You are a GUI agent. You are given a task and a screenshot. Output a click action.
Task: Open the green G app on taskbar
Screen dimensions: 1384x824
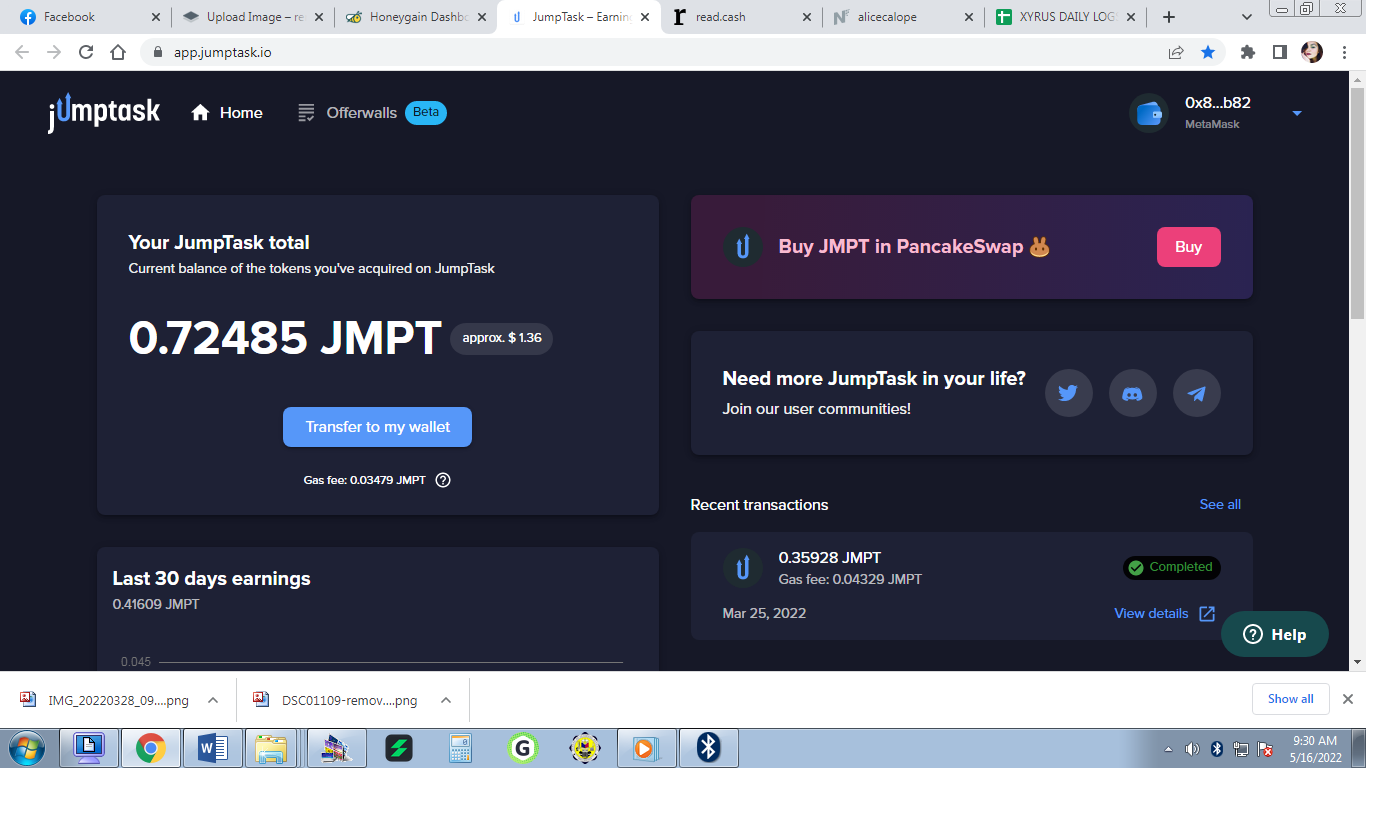(522, 748)
